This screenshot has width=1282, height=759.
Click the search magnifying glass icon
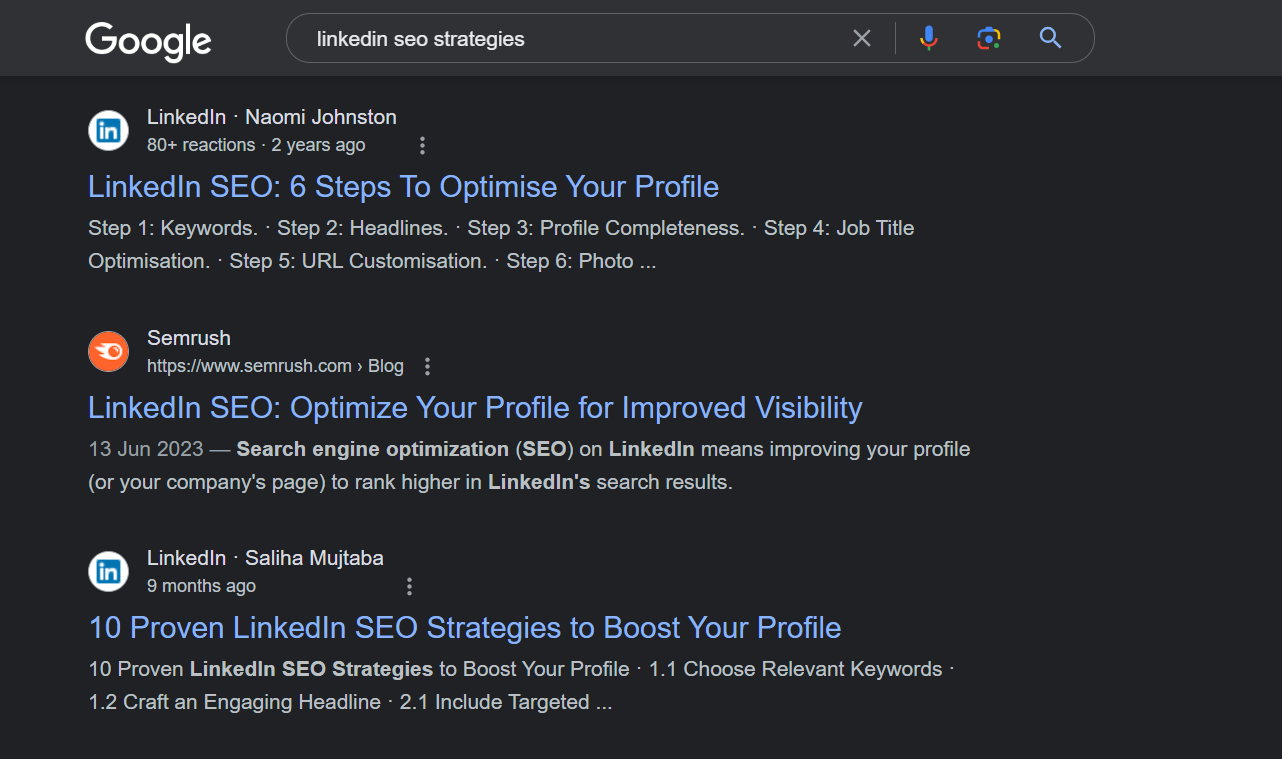(1049, 37)
